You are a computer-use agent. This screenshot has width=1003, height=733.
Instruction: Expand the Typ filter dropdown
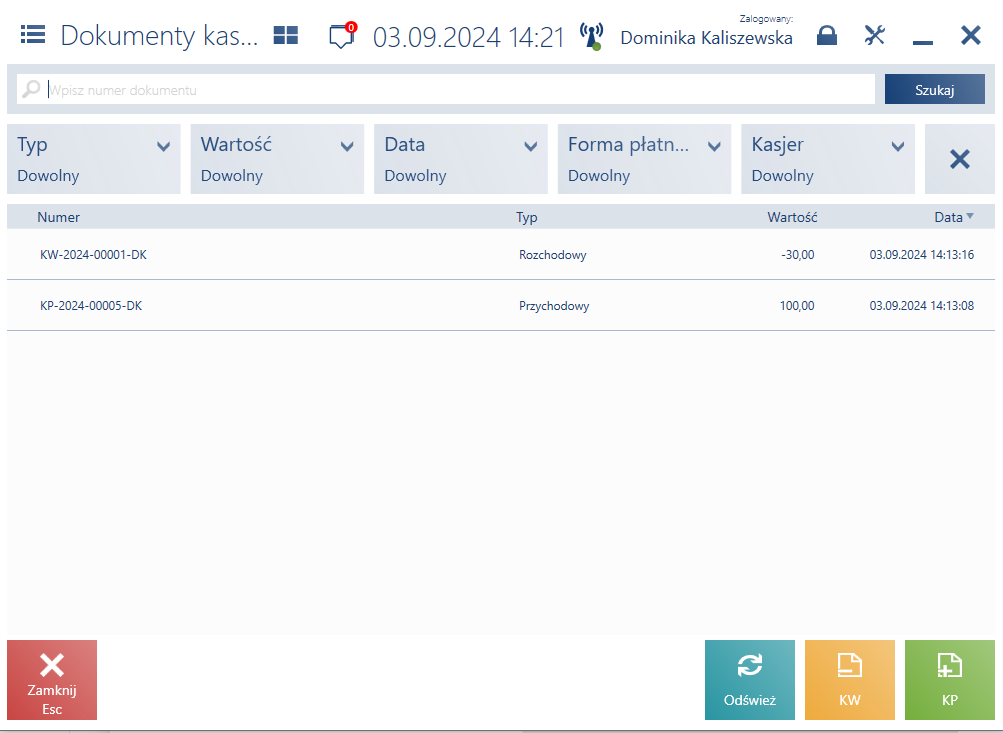tap(94, 159)
